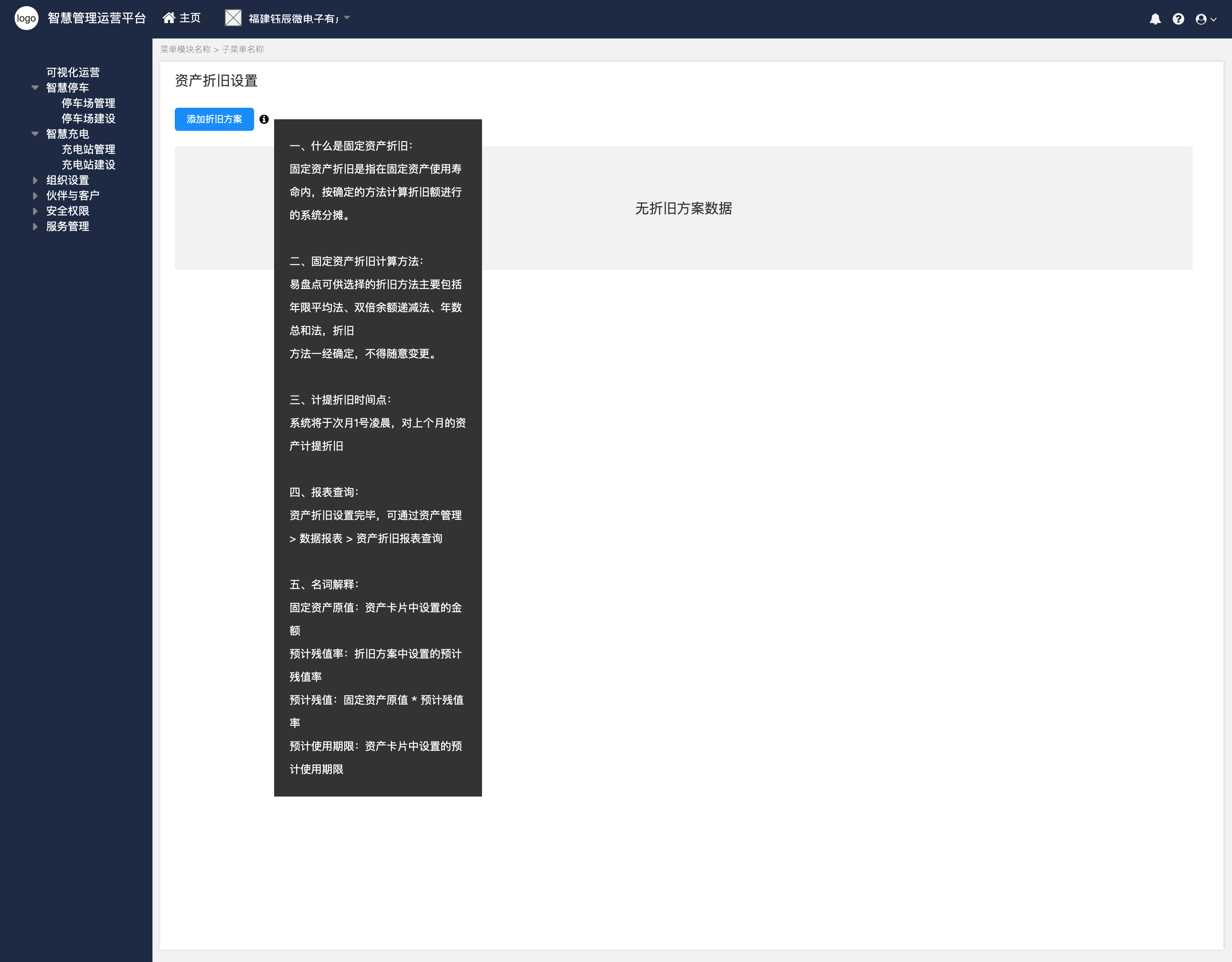Open 停车场管理 submenu
Image resolution: width=1232 pixels, height=962 pixels.
88,103
